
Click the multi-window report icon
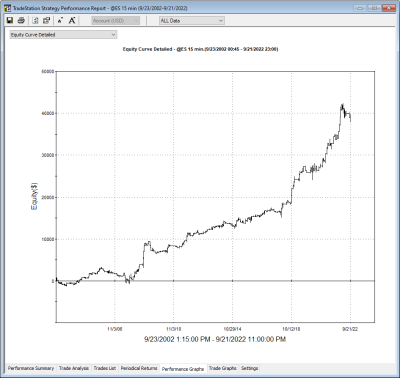46,20
